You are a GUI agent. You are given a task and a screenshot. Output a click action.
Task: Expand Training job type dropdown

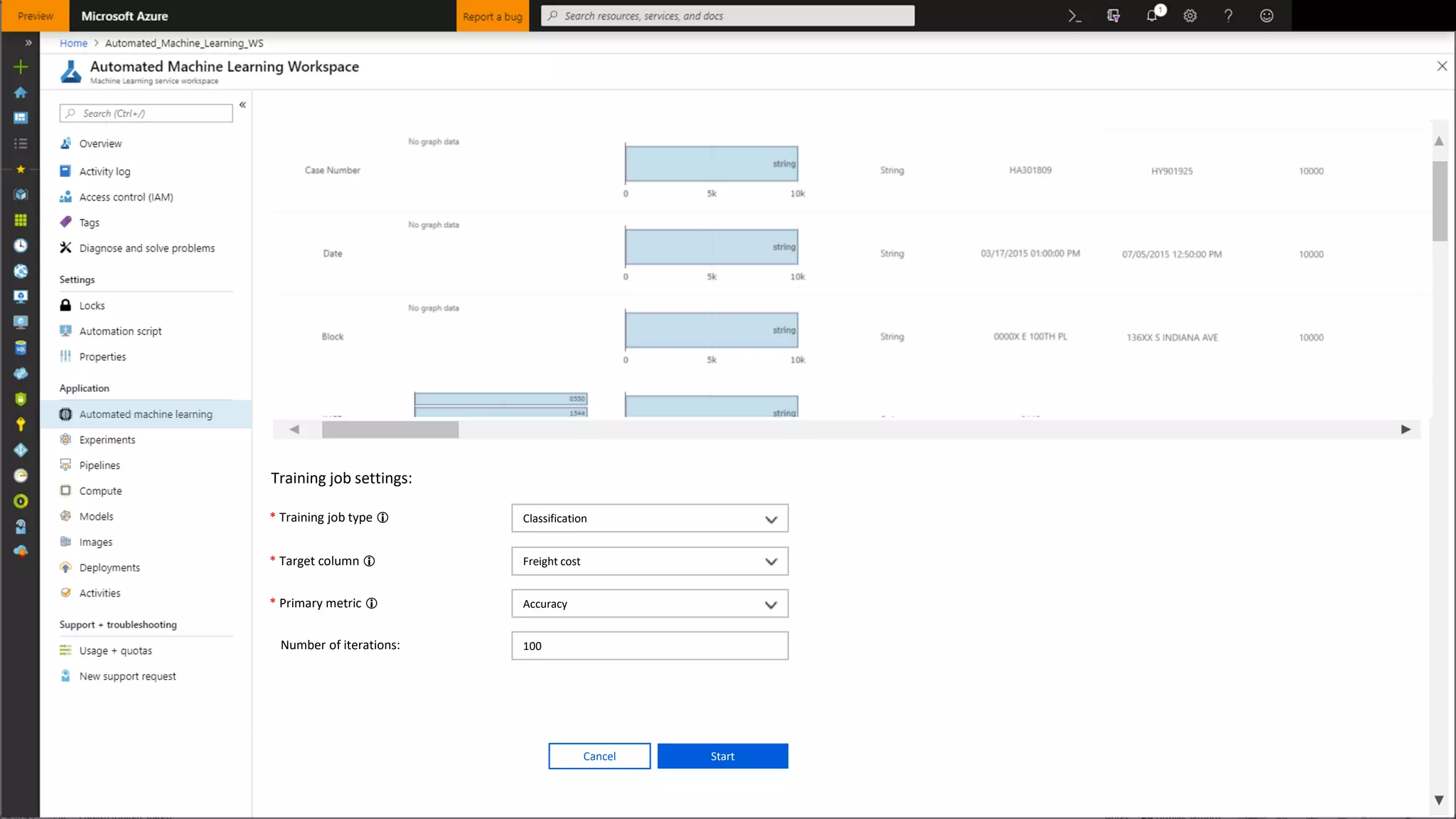point(650,518)
